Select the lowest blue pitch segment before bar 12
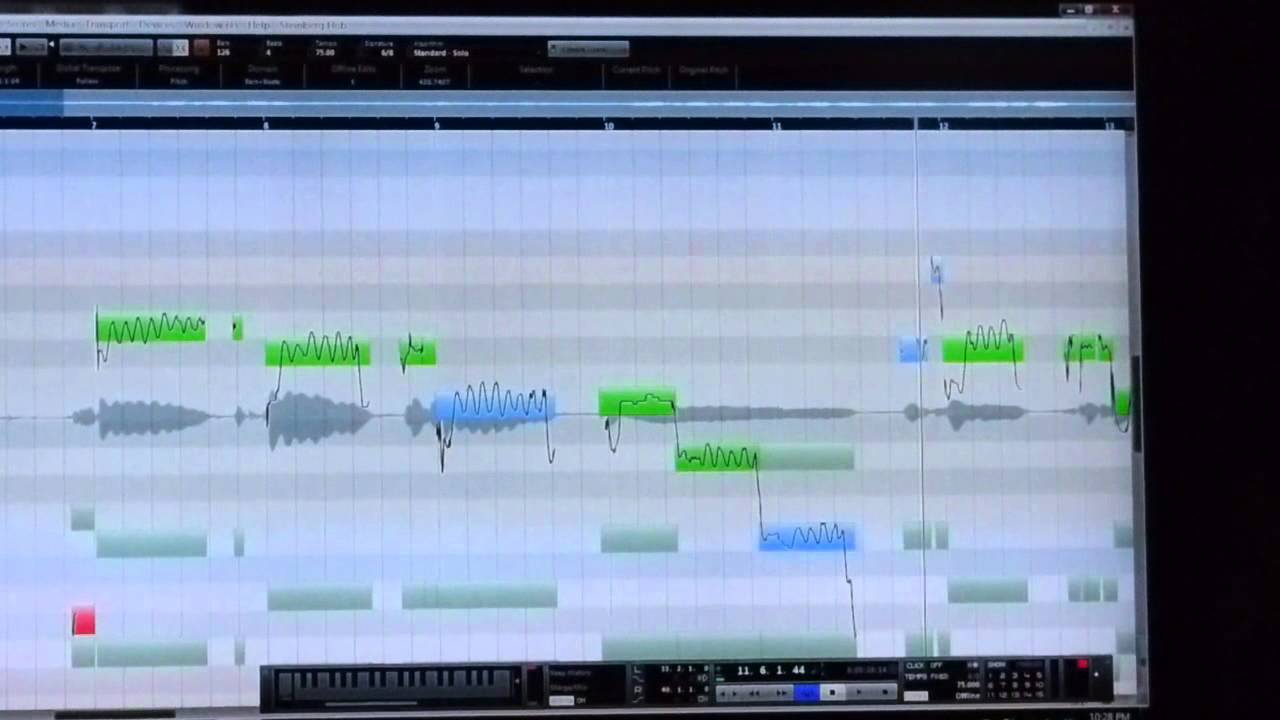Screen dimensions: 1280x720 click(x=805, y=538)
